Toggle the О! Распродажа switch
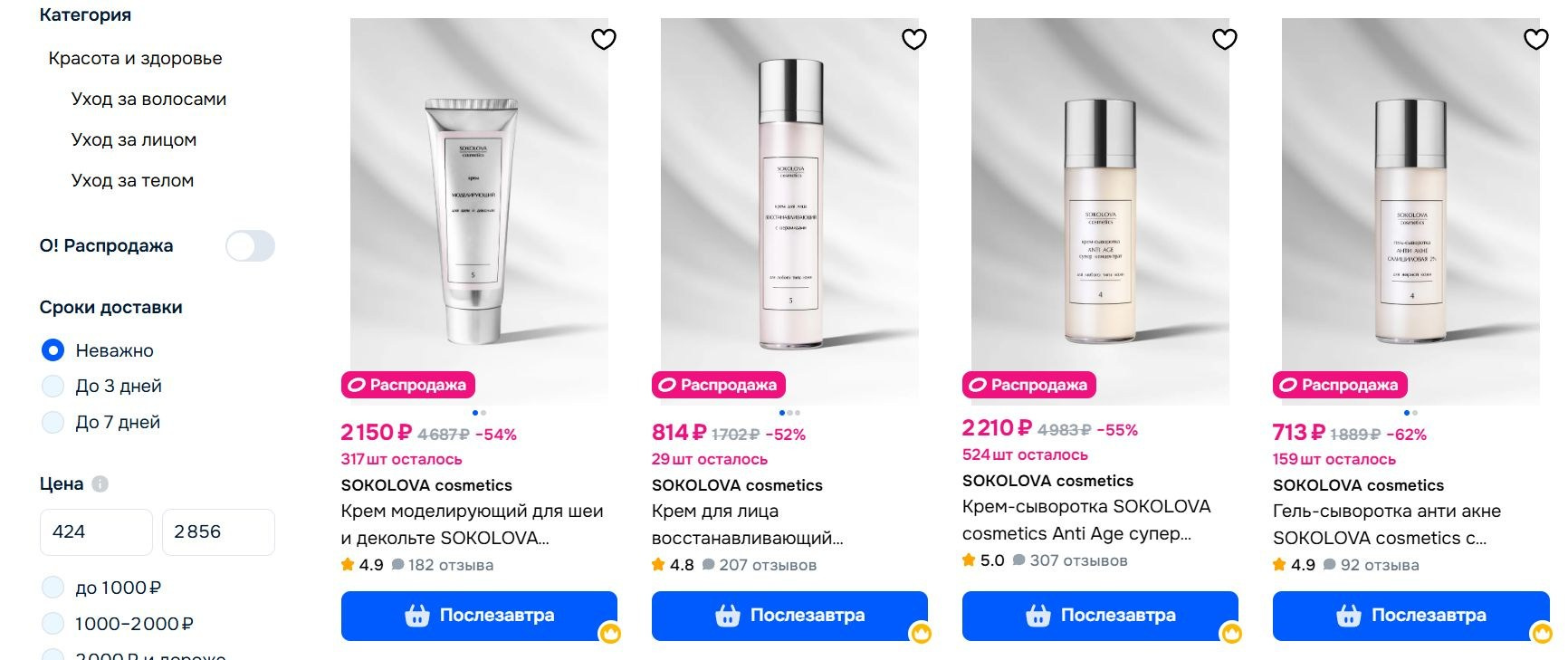Screen dimensions: 1568x660 coord(250,246)
